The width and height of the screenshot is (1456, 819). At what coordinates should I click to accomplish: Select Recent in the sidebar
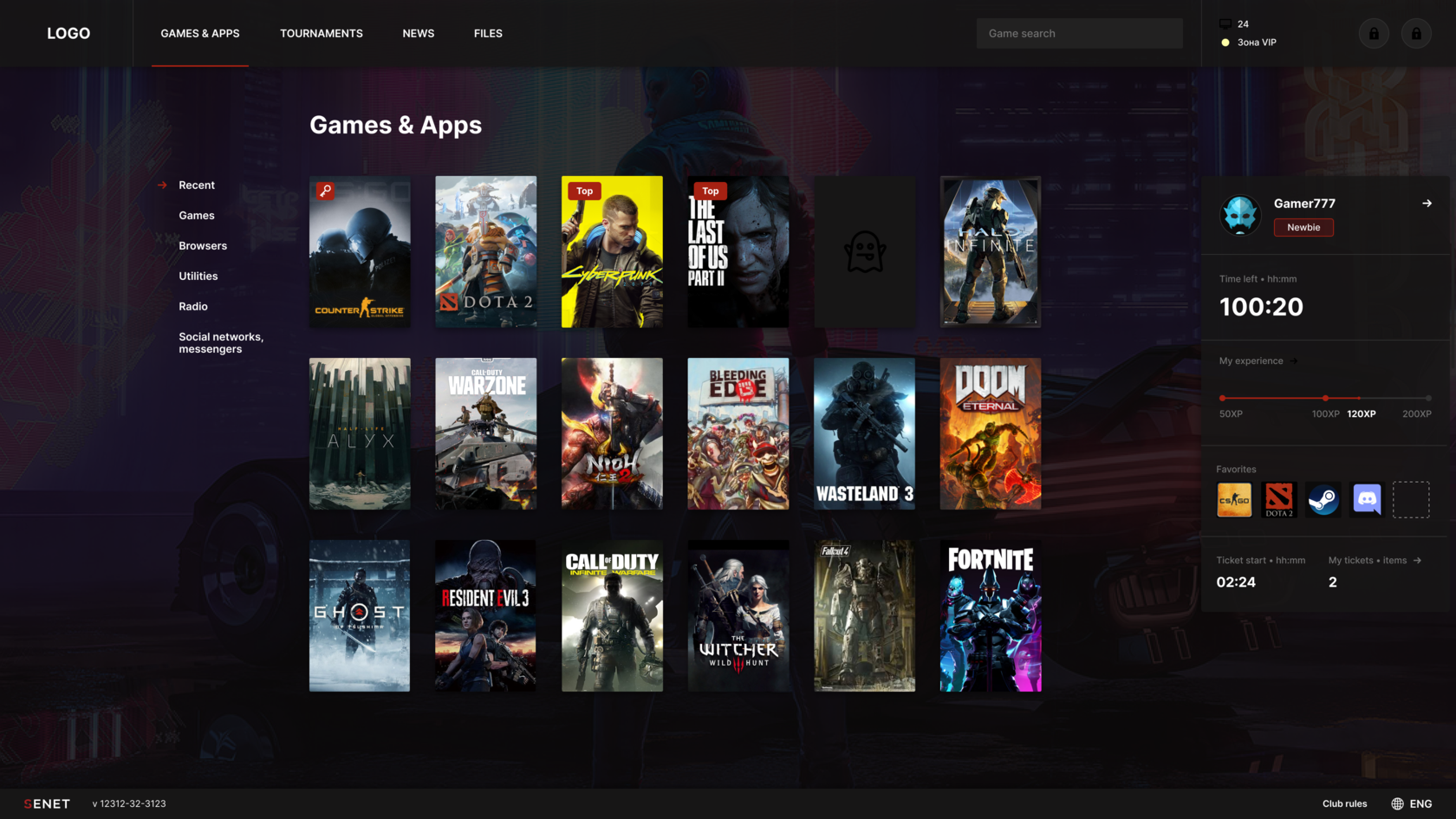pos(197,185)
